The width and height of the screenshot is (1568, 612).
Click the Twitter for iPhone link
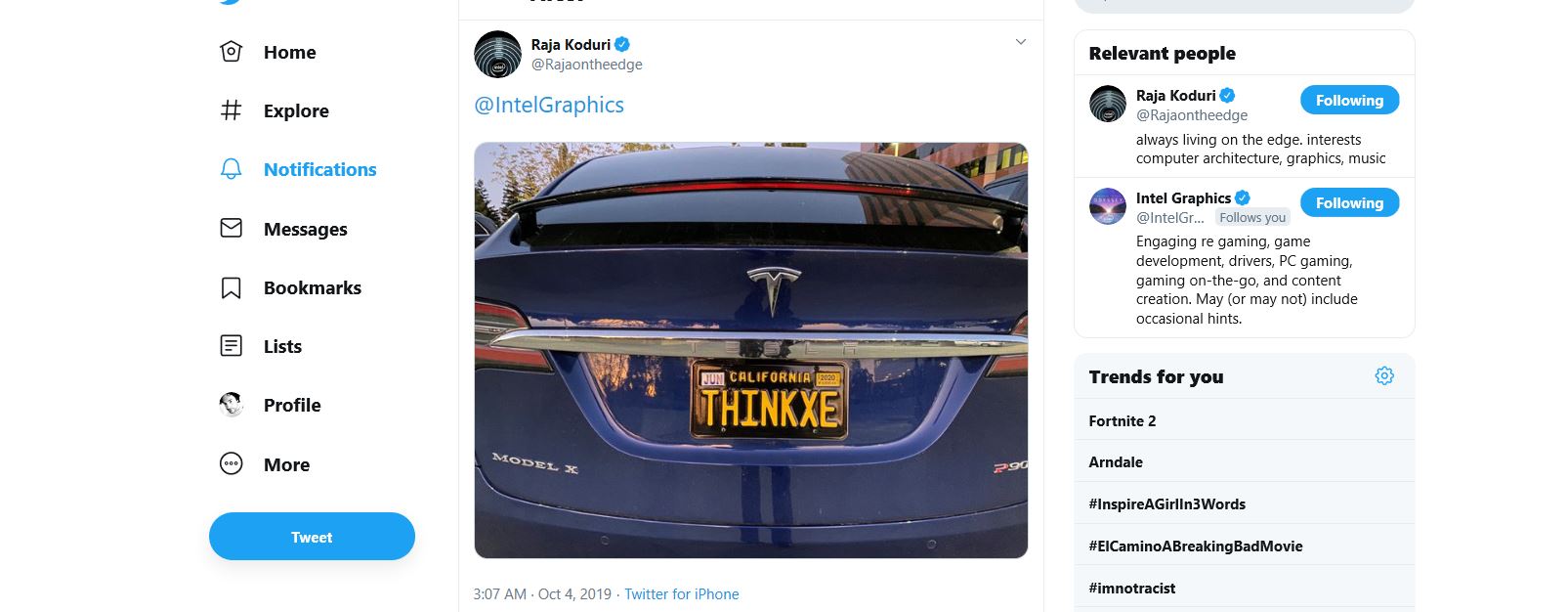click(x=681, y=594)
